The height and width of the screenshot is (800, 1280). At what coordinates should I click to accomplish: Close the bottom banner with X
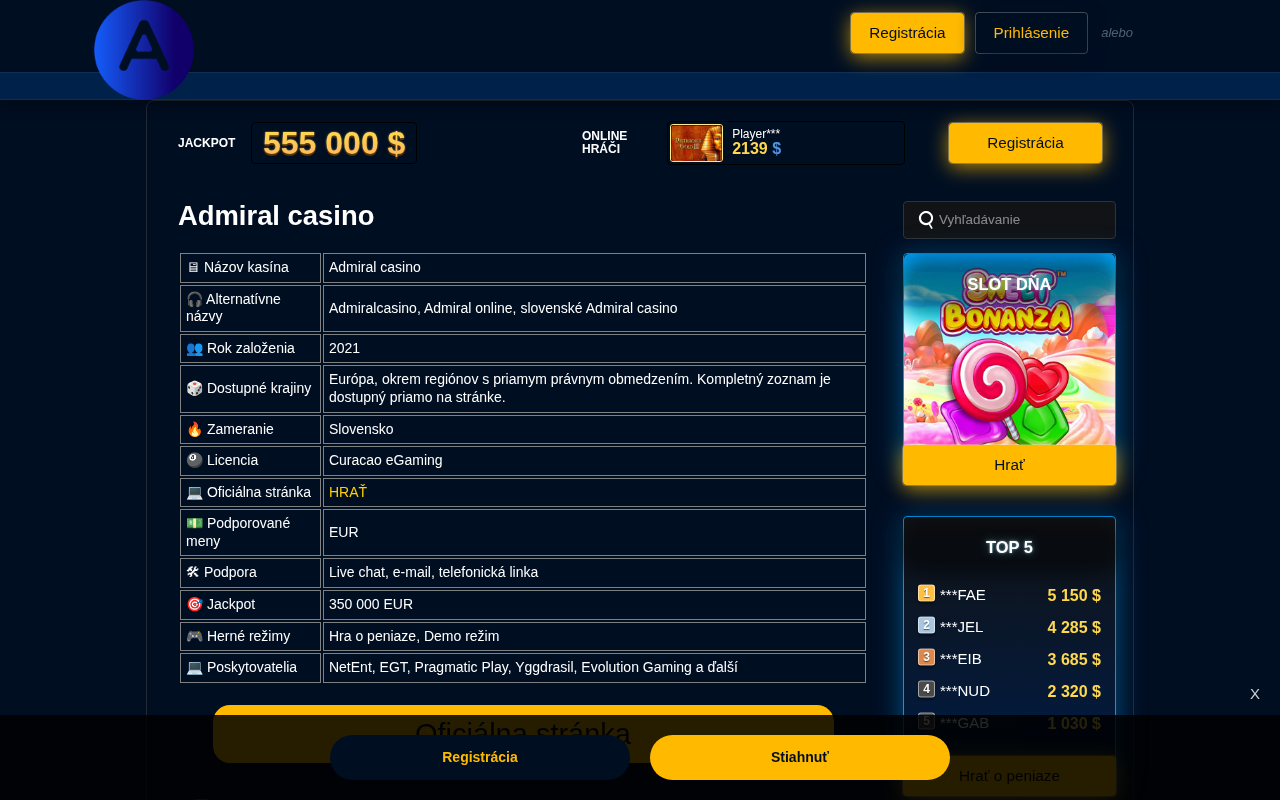(x=1255, y=694)
